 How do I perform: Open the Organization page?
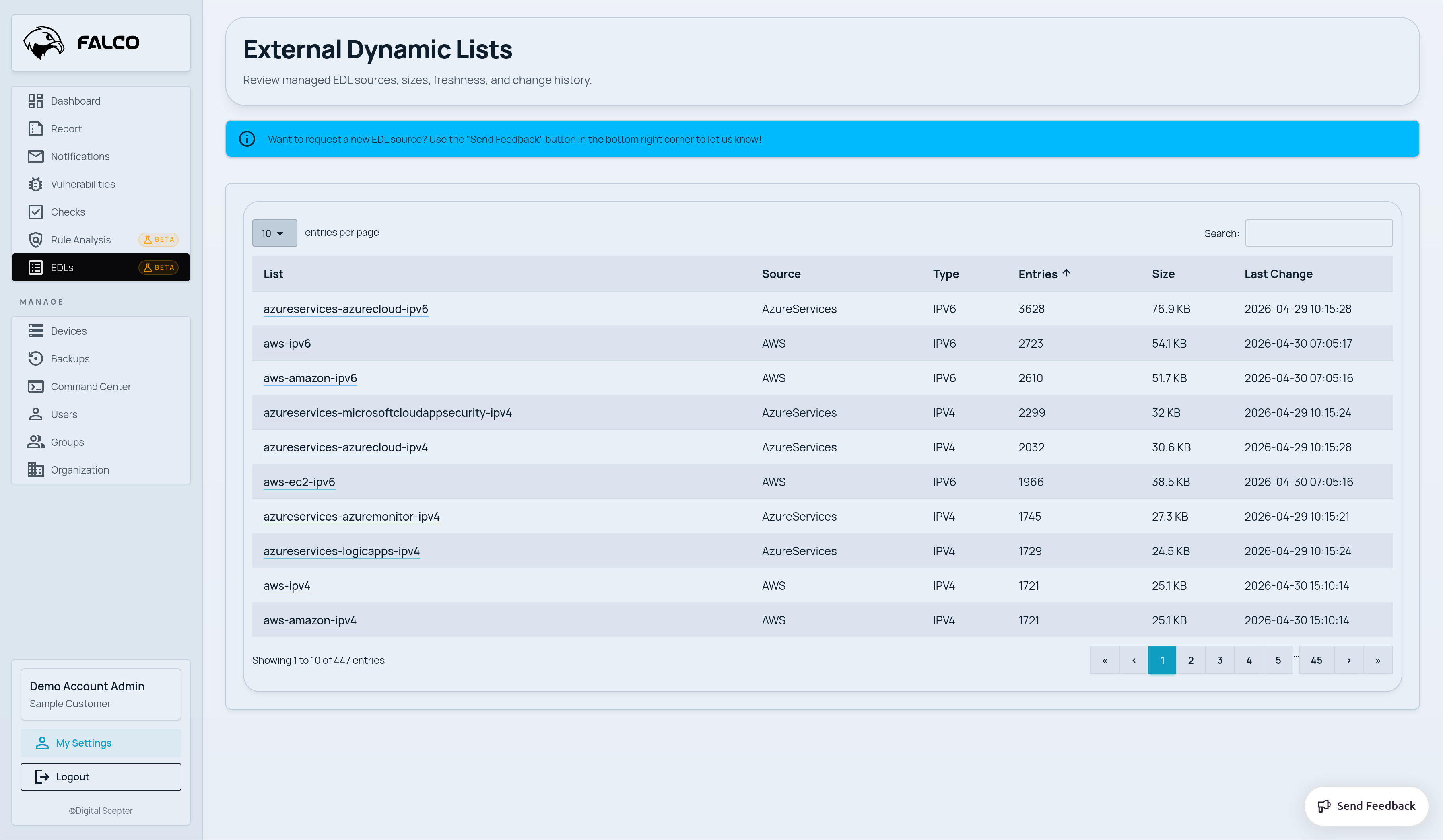pos(101,469)
